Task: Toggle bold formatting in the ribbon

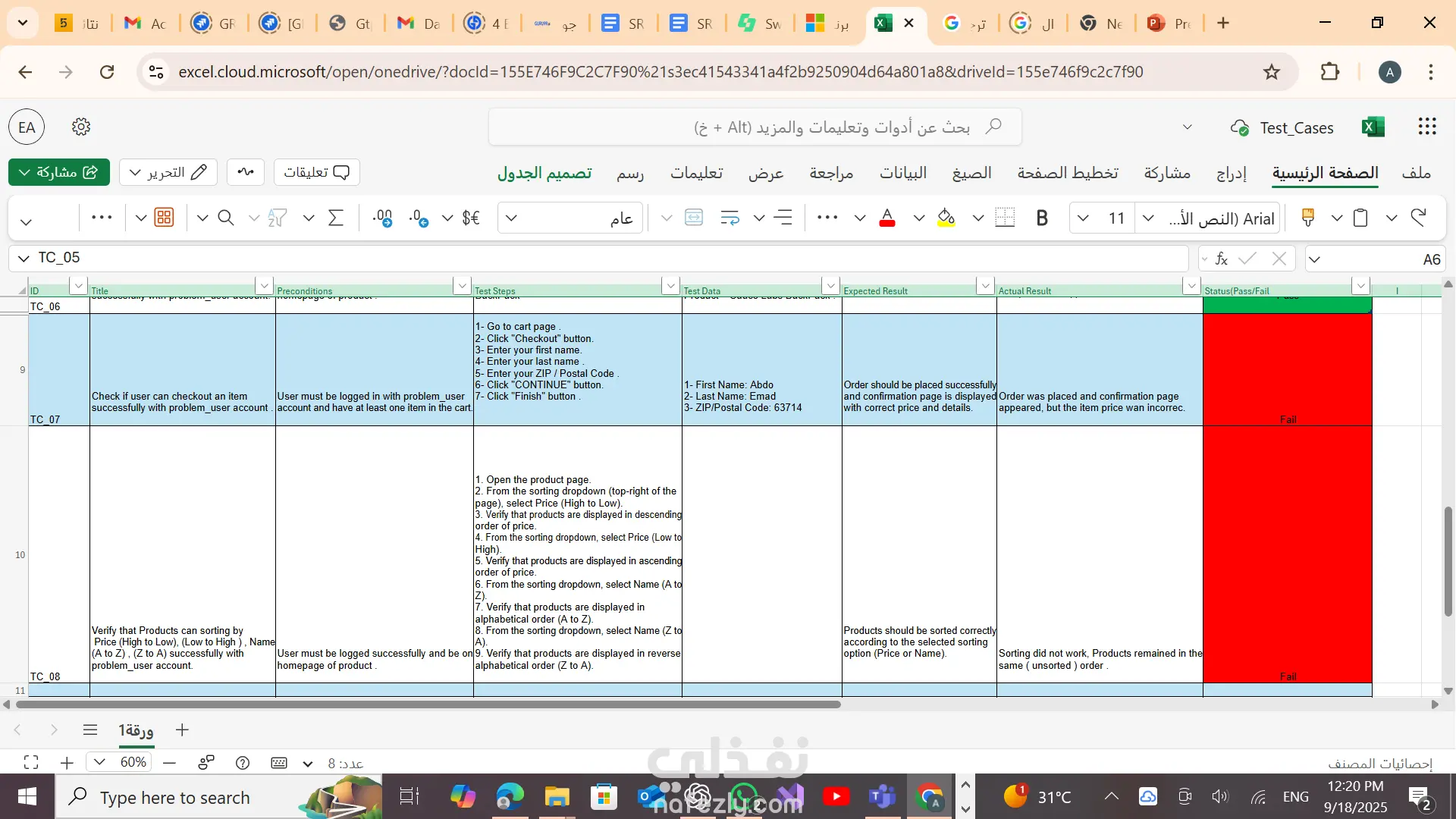Action: click(1042, 218)
